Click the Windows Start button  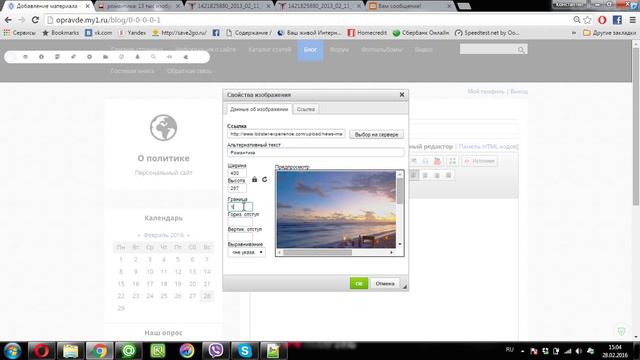click(13, 351)
